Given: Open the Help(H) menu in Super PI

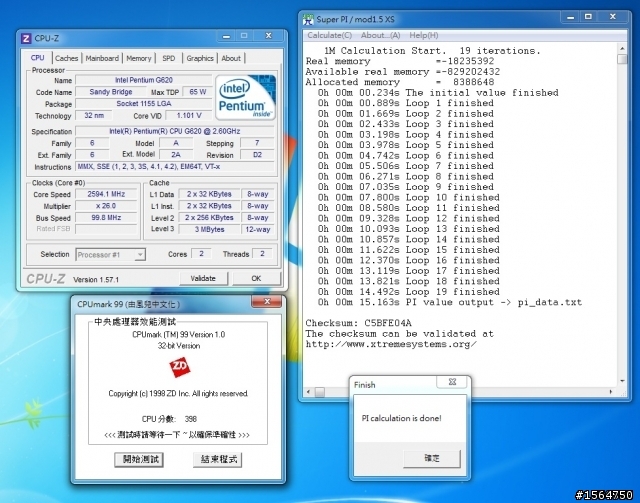Looking at the screenshot, I should [424, 36].
